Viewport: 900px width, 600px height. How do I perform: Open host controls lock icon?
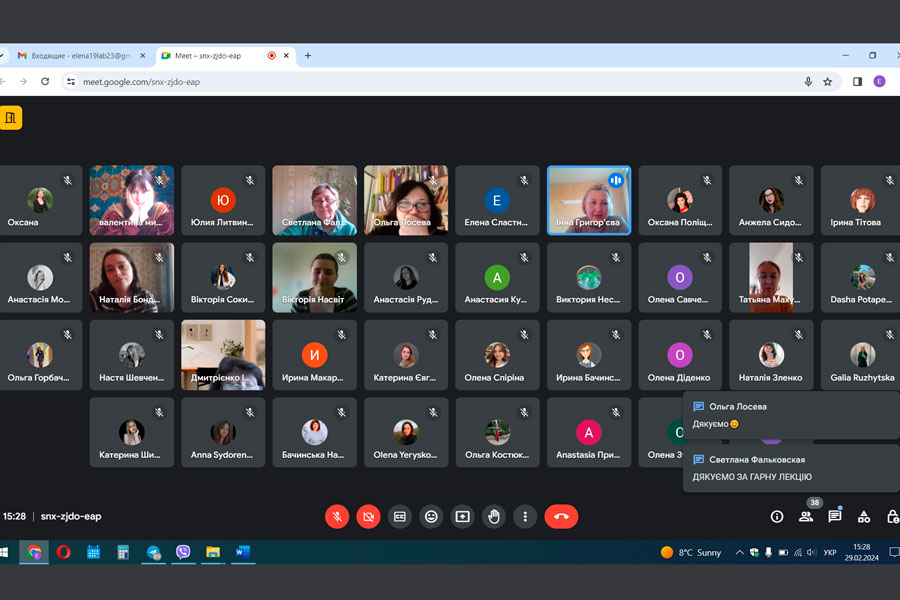click(893, 517)
